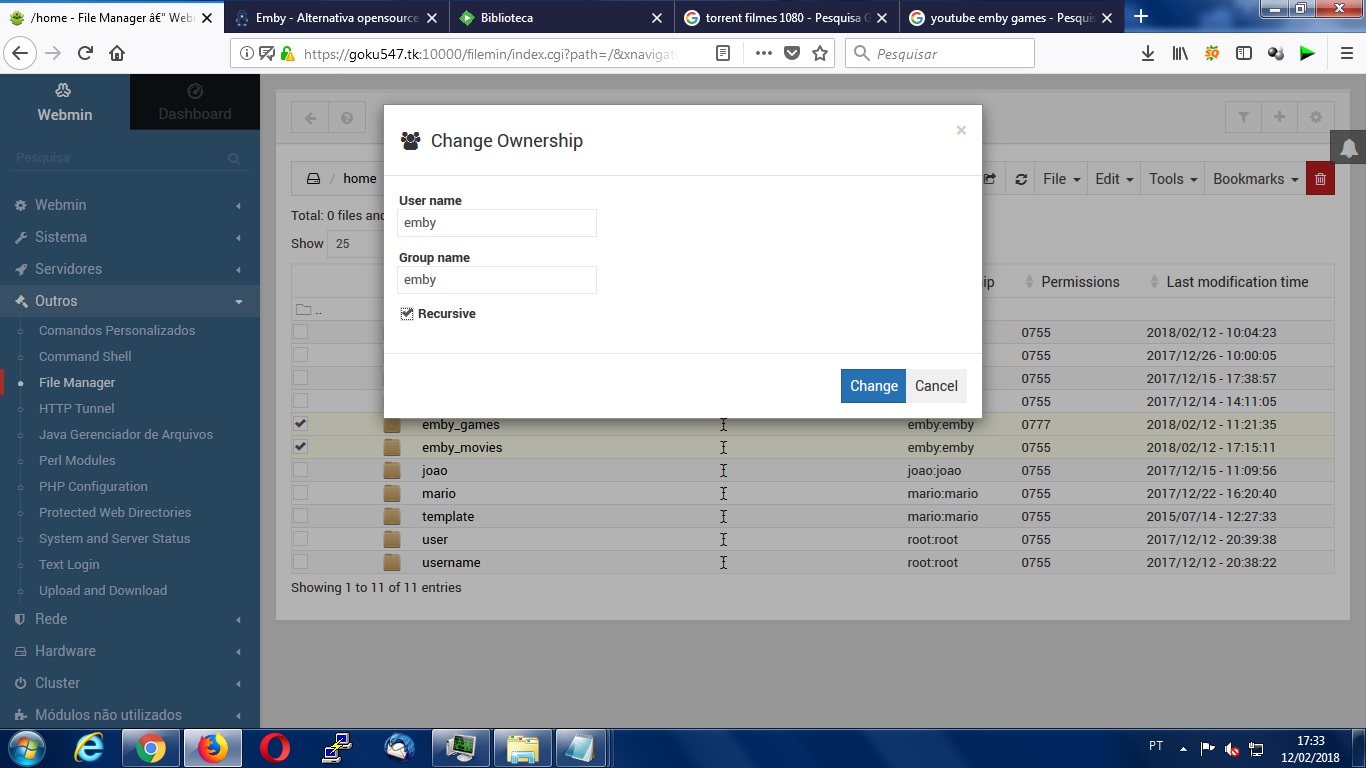
Task: Expand the Servidores sidebar category
Action: click(x=130, y=269)
